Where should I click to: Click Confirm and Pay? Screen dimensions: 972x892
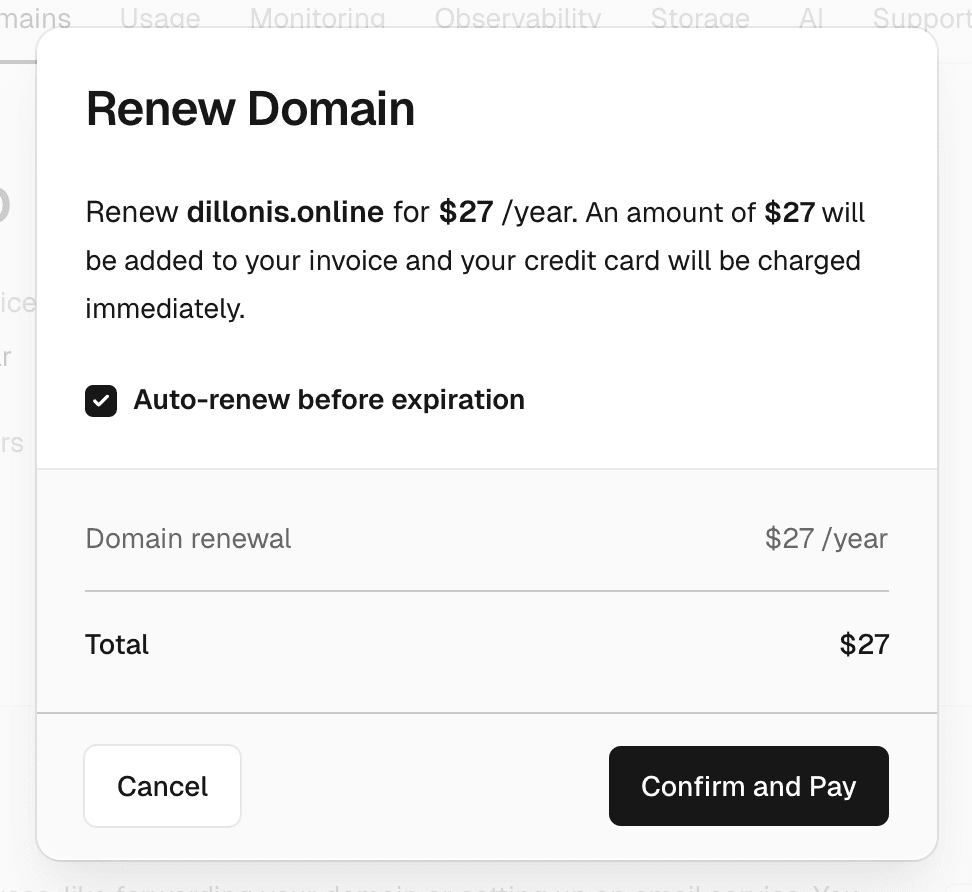click(748, 786)
